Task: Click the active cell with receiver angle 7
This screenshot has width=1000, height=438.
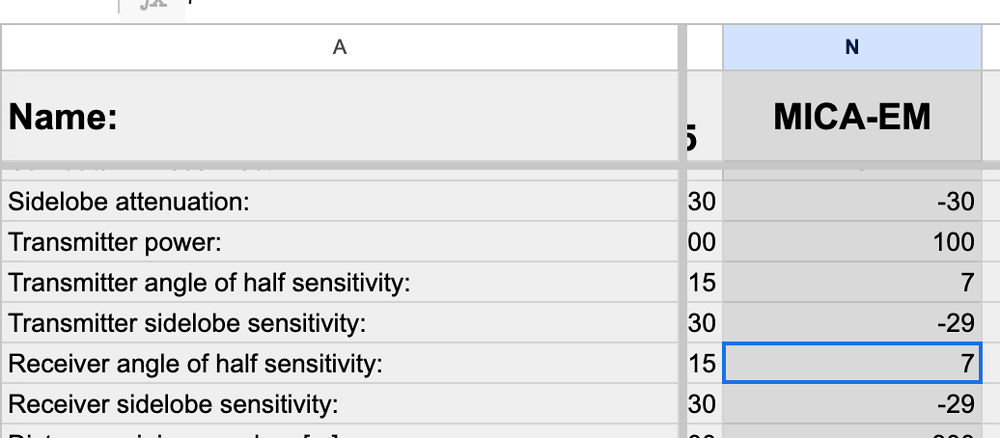Action: pyautogui.click(x=852, y=363)
